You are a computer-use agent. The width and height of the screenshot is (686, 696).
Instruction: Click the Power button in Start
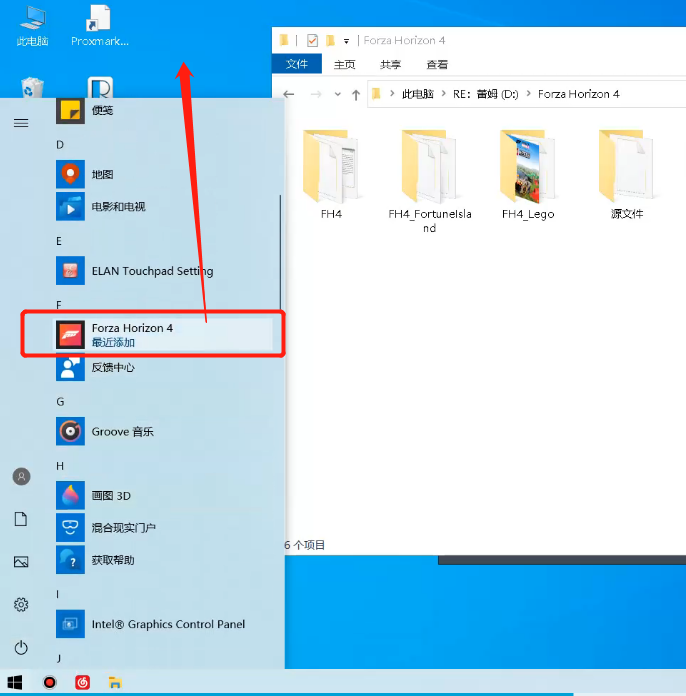21,648
